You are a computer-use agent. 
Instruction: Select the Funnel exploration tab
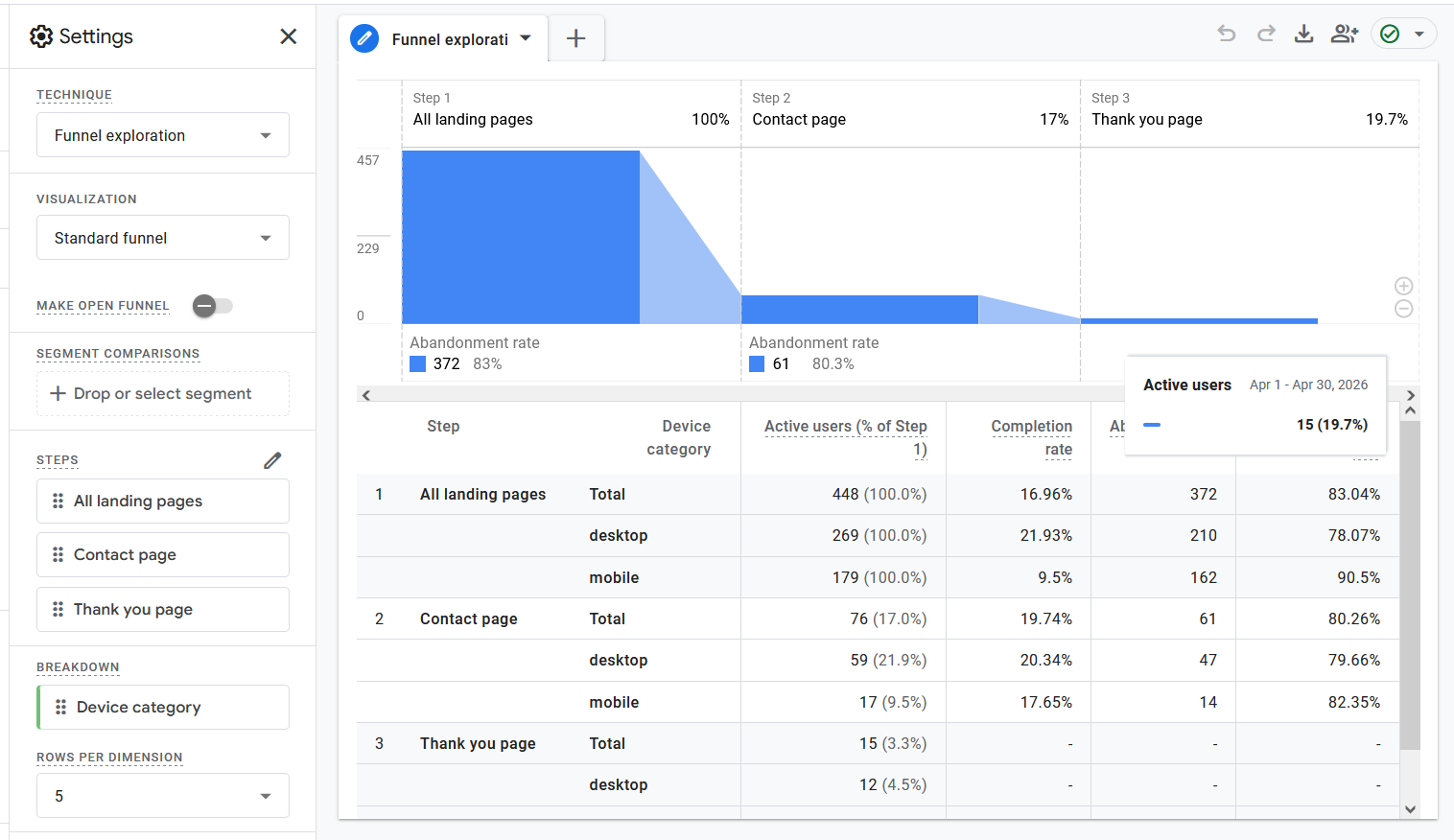pyautogui.click(x=443, y=38)
